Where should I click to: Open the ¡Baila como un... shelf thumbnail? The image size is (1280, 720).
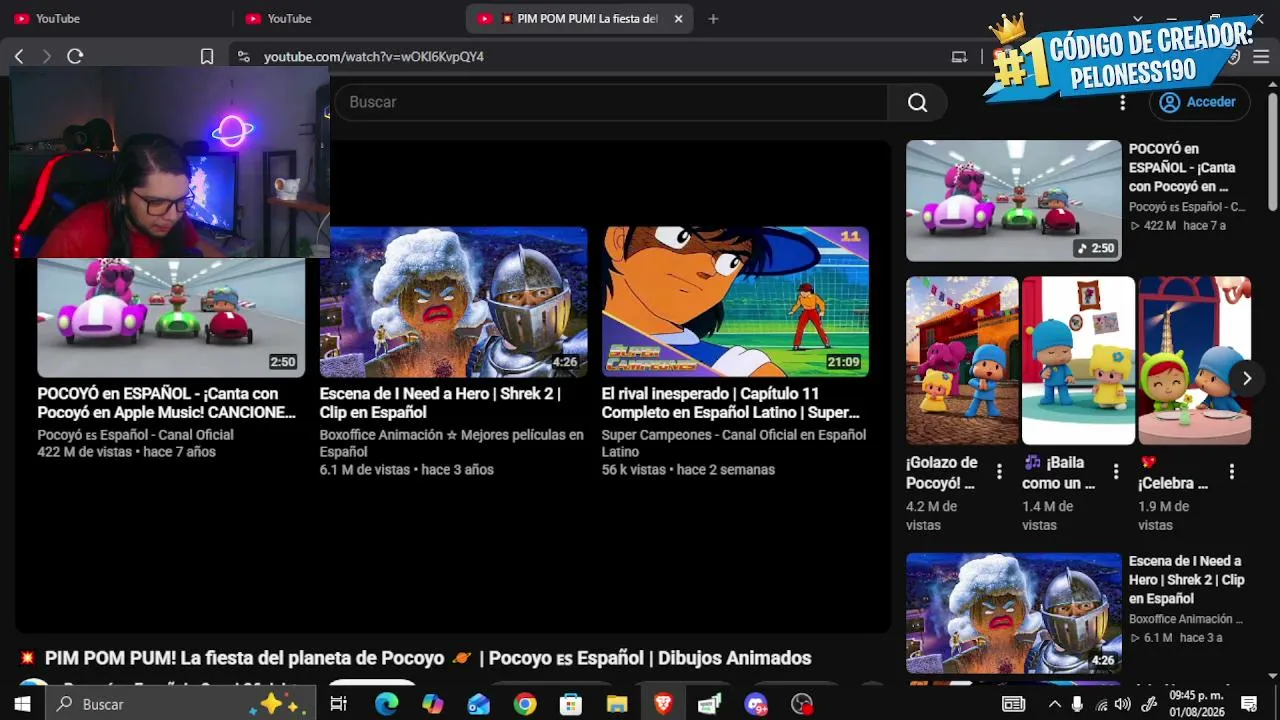(x=1078, y=360)
